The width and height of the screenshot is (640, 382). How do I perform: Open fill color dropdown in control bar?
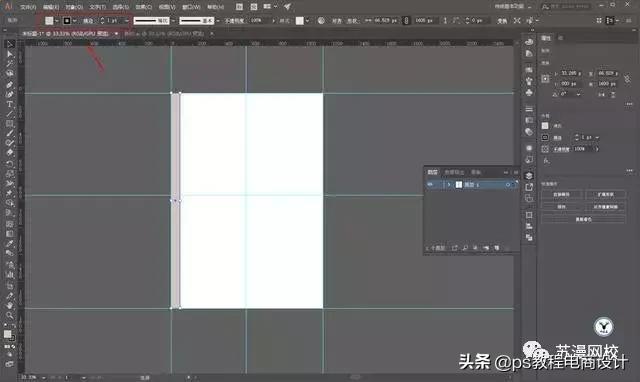click(57, 21)
